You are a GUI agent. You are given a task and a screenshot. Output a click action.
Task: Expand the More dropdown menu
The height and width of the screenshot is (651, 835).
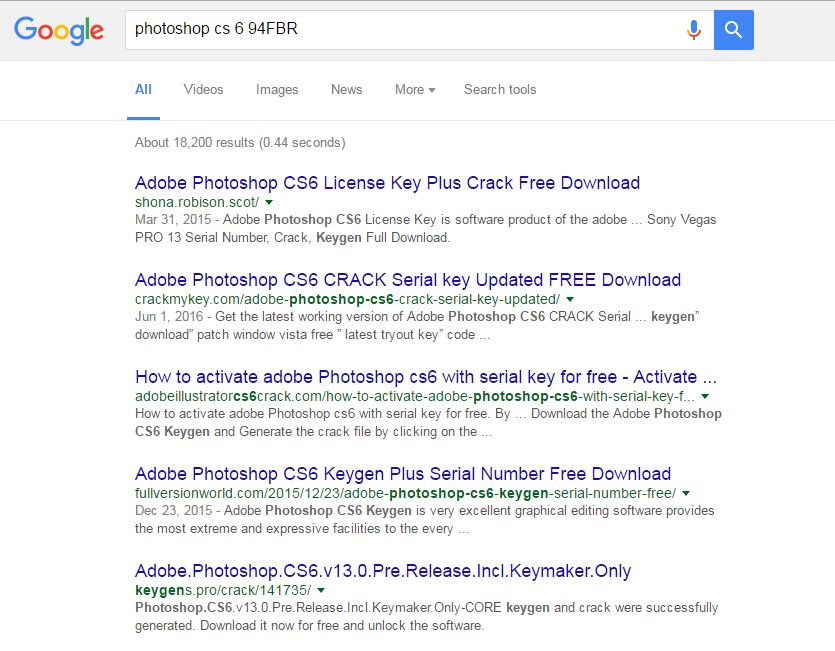(x=415, y=89)
